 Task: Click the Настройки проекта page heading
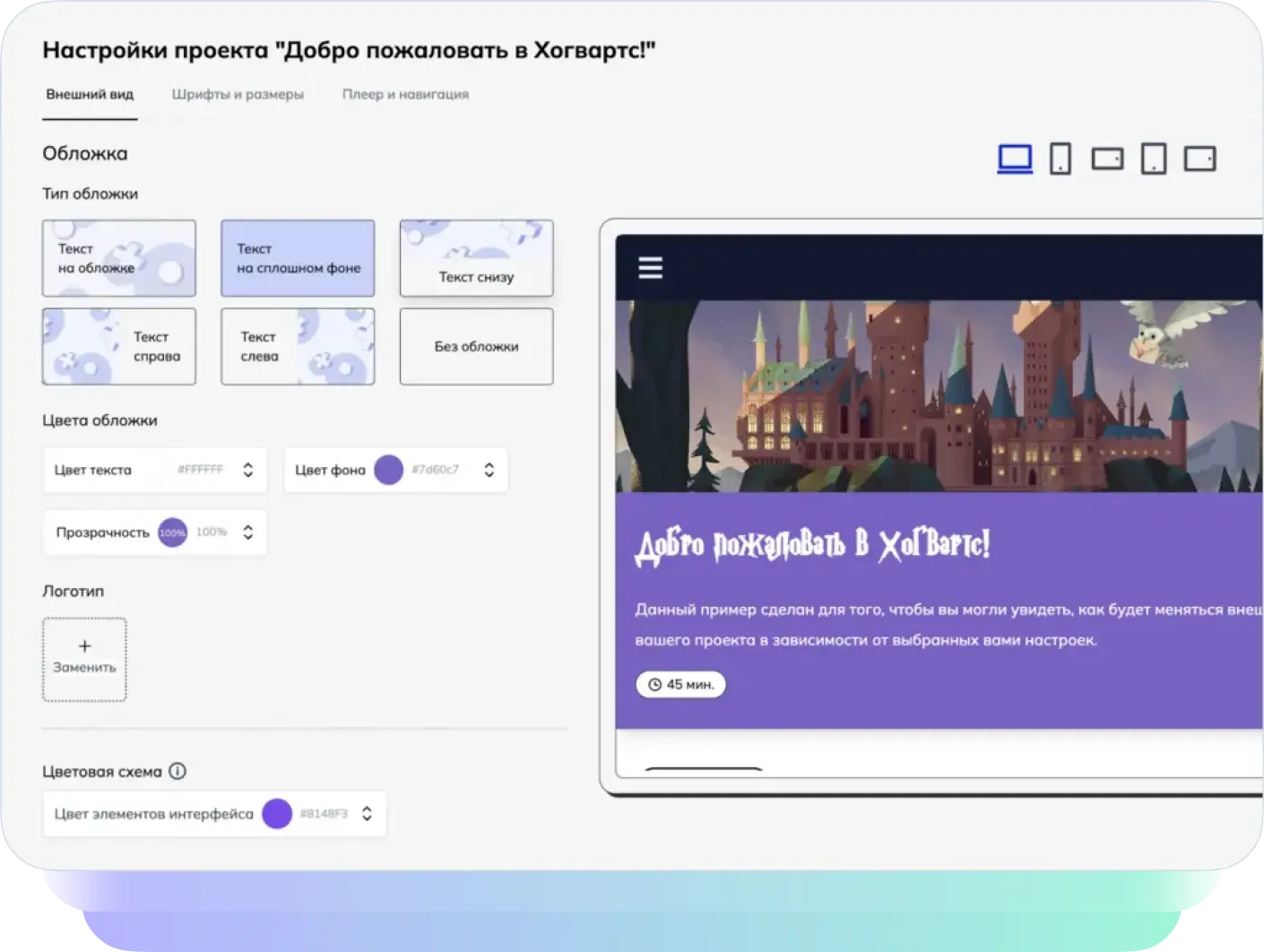point(349,50)
